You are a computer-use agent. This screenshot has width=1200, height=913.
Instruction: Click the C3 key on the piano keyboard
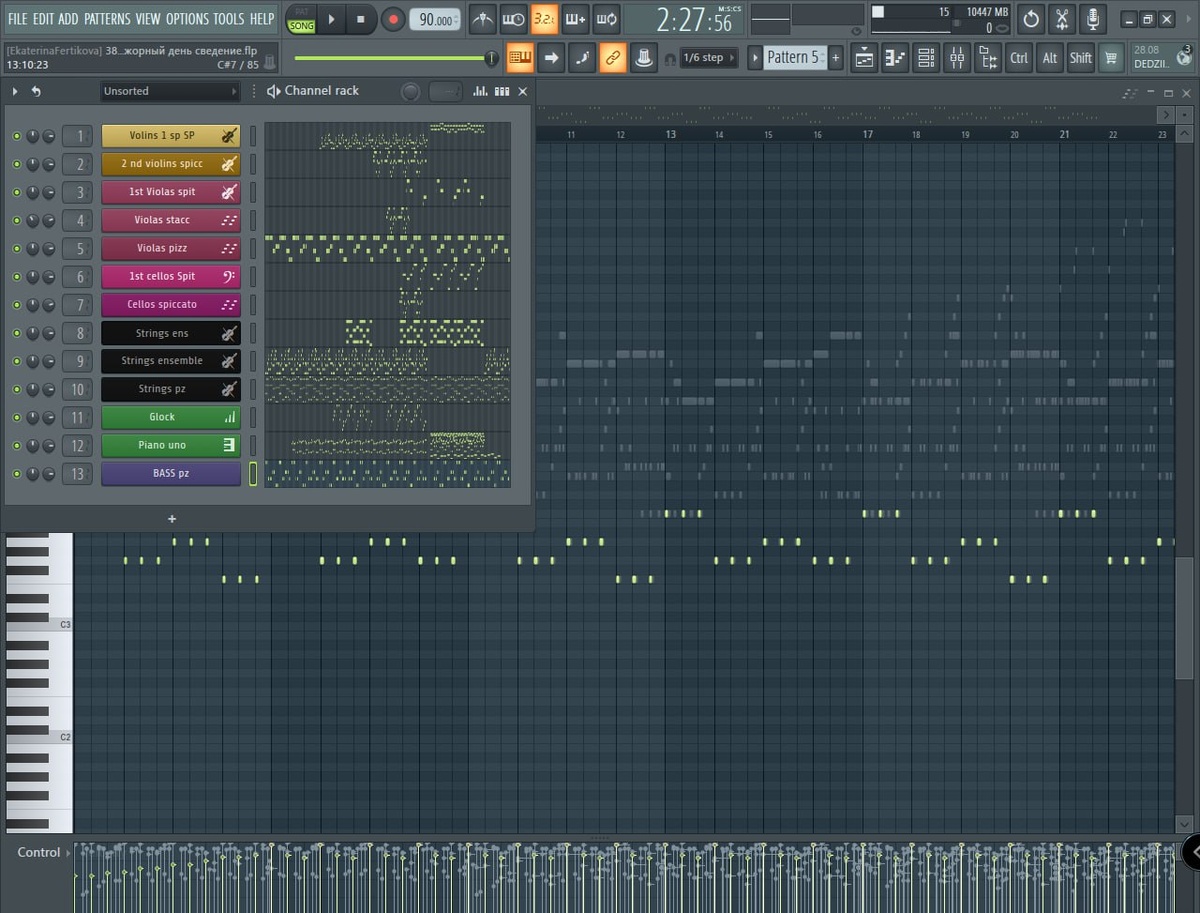pos(40,624)
